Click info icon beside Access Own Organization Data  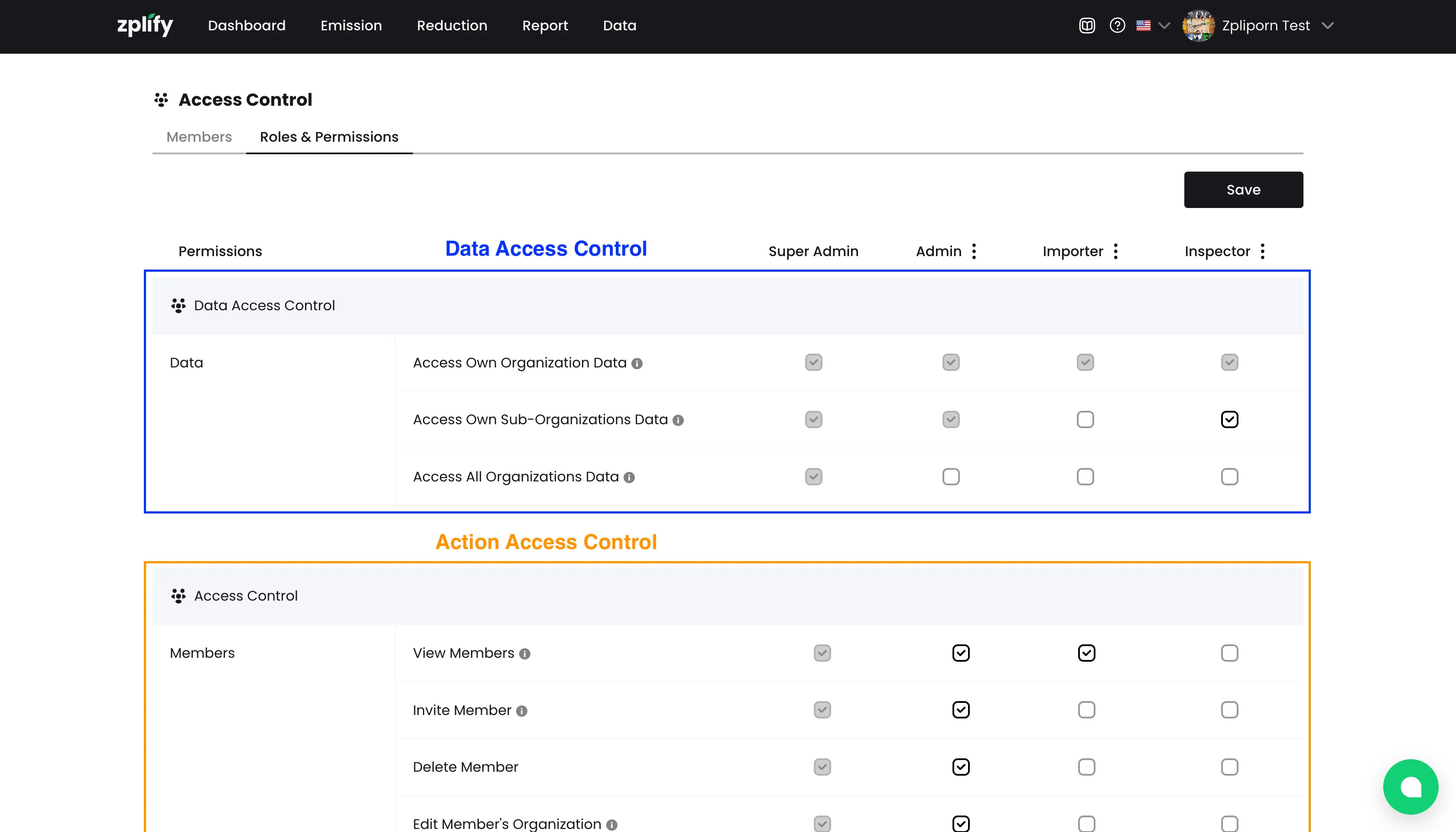tap(637, 364)
